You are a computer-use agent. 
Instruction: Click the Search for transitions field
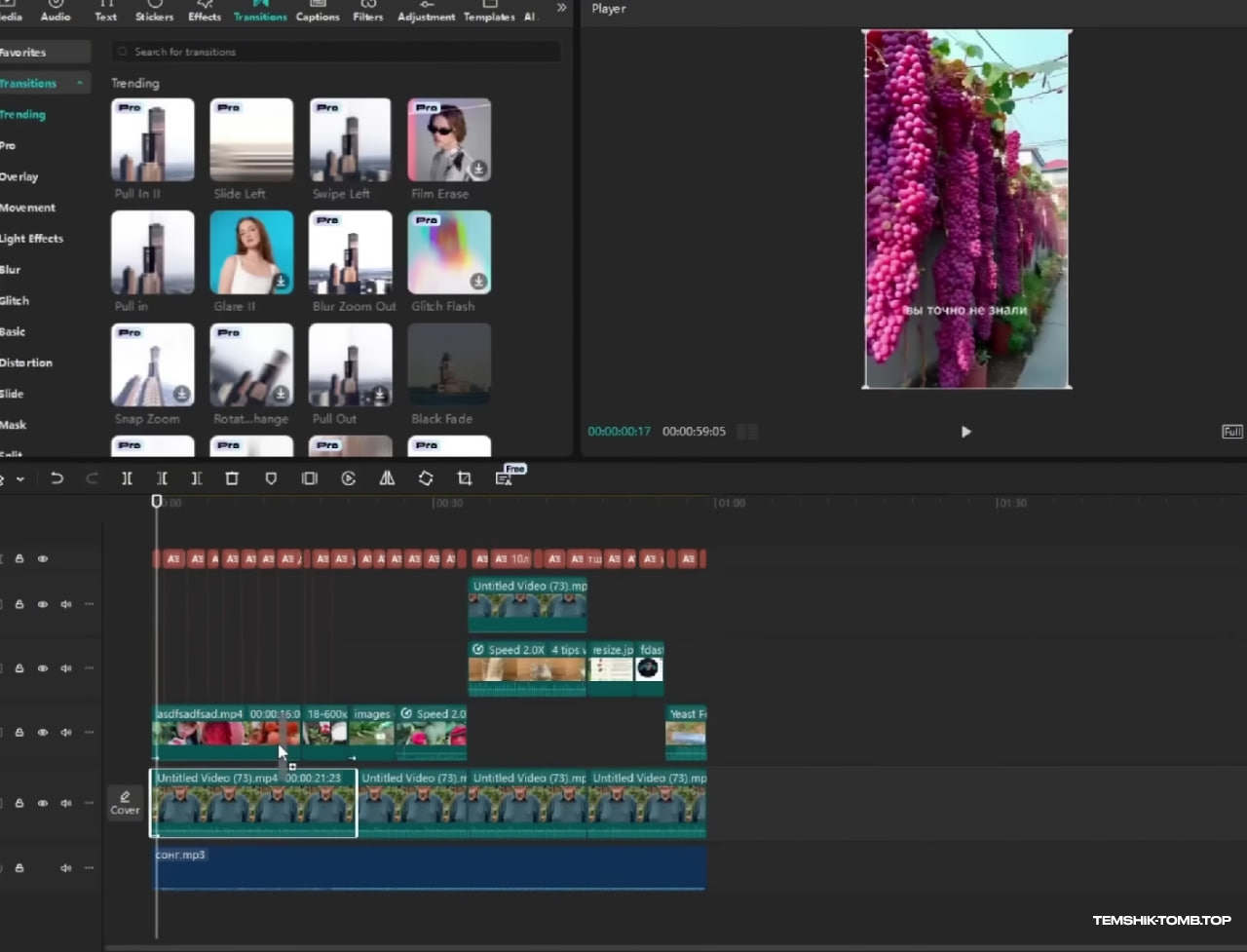click(336, 52)
